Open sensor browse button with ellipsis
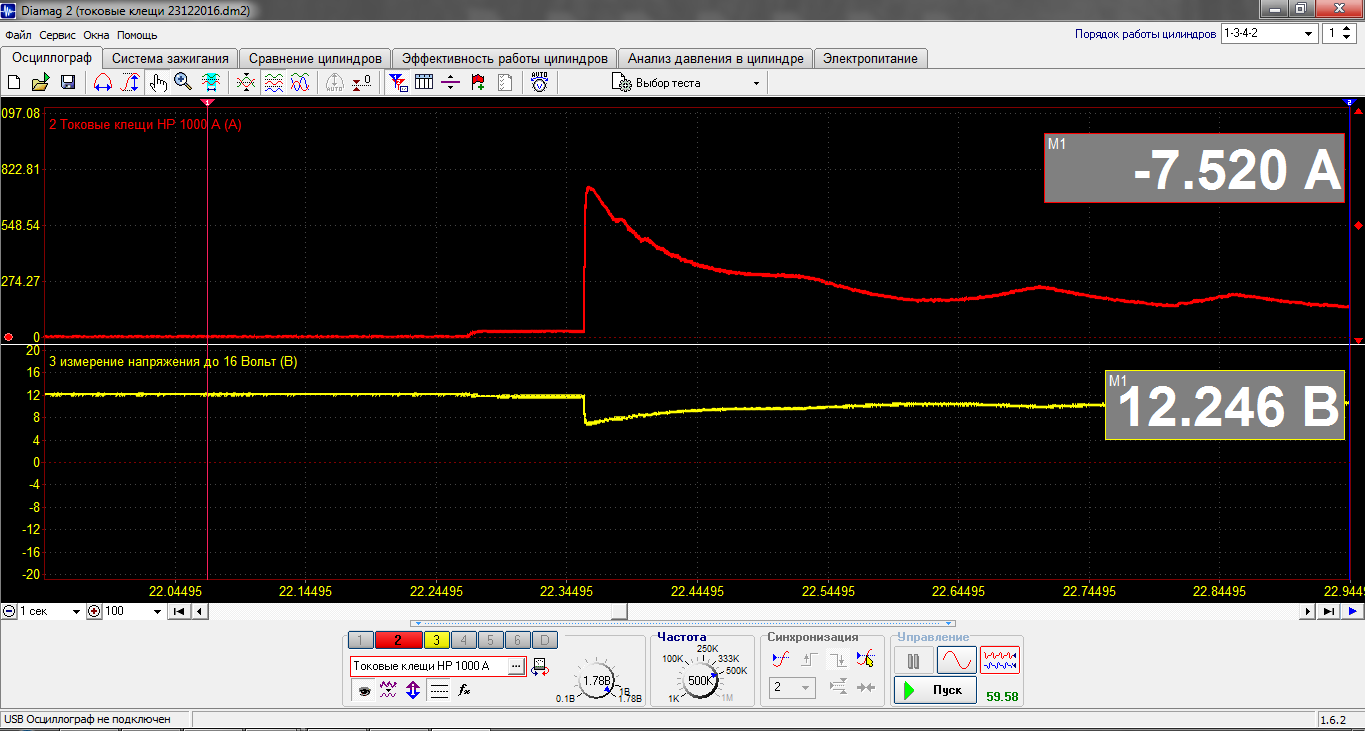The width and height of the screenshot is (1365, 731). (516, 666)
